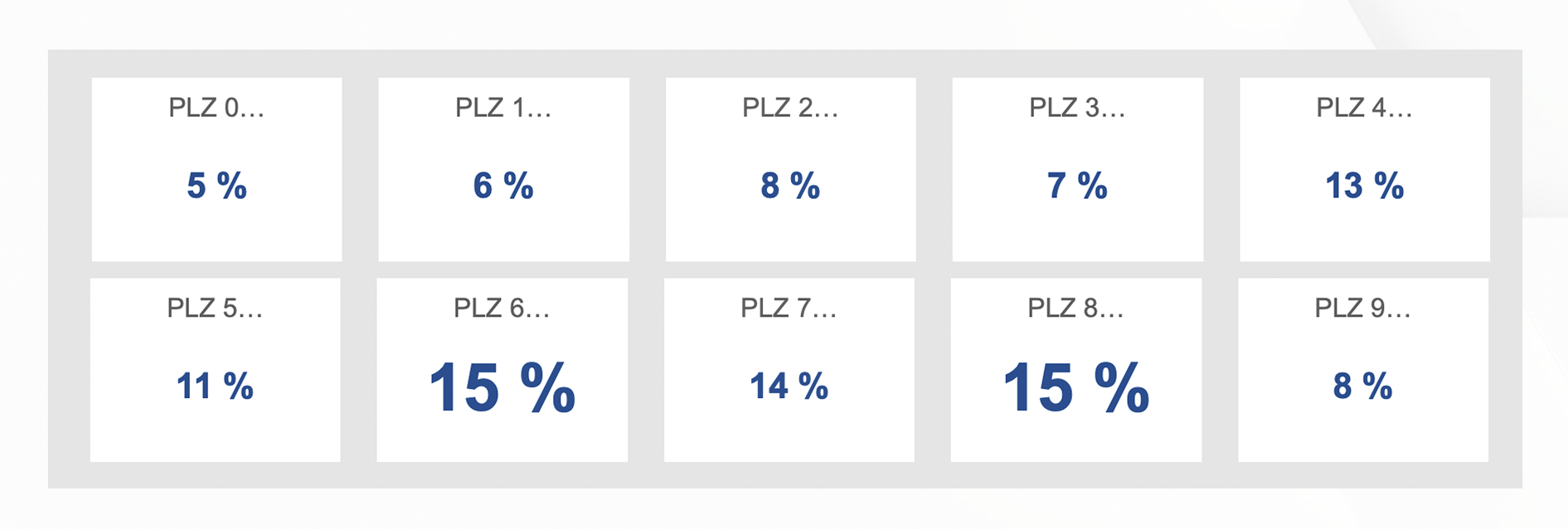Click the 8 % value under PLZ 9
Screen dimensions: 1568x529
pyautogui.click(x=1362, y=386)
